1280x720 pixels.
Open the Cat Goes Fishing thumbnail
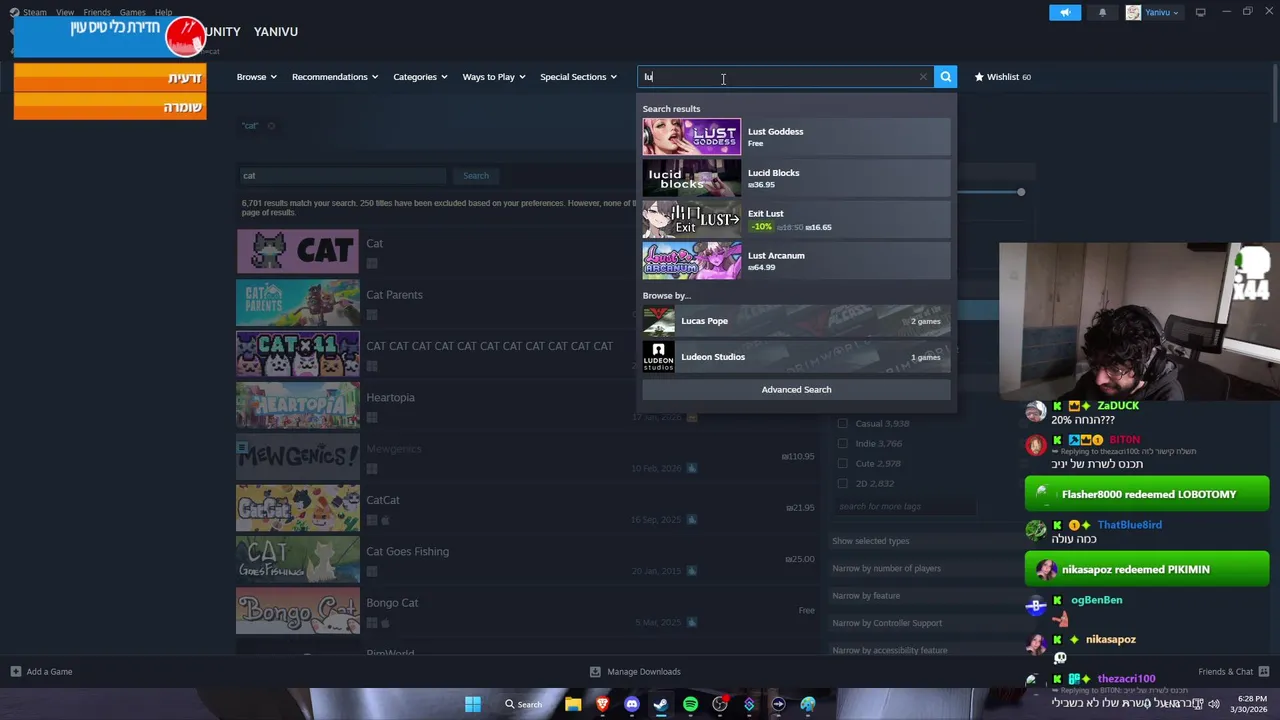click(297, 559)
